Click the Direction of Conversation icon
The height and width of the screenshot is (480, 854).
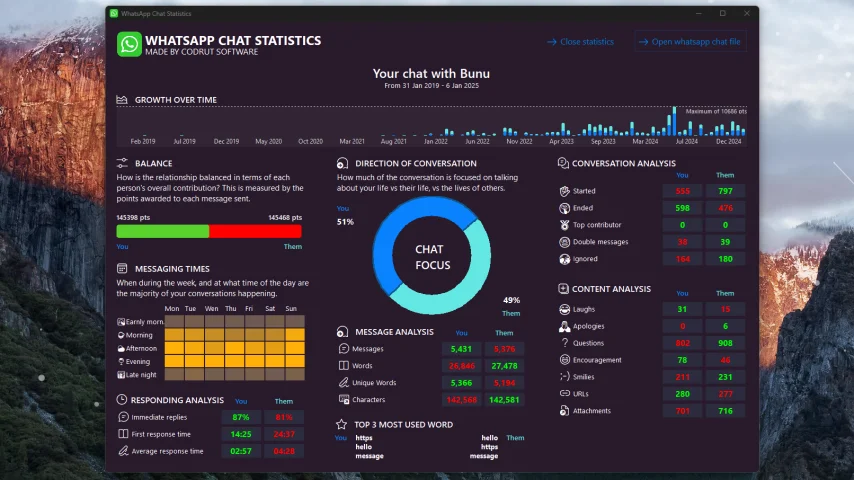343,163
